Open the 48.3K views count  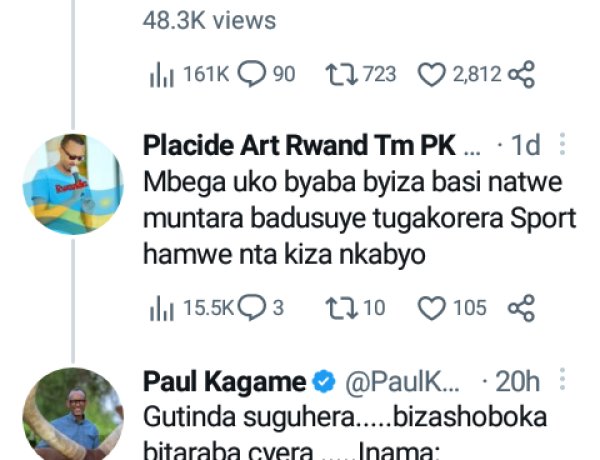click(x=209, y=20)
